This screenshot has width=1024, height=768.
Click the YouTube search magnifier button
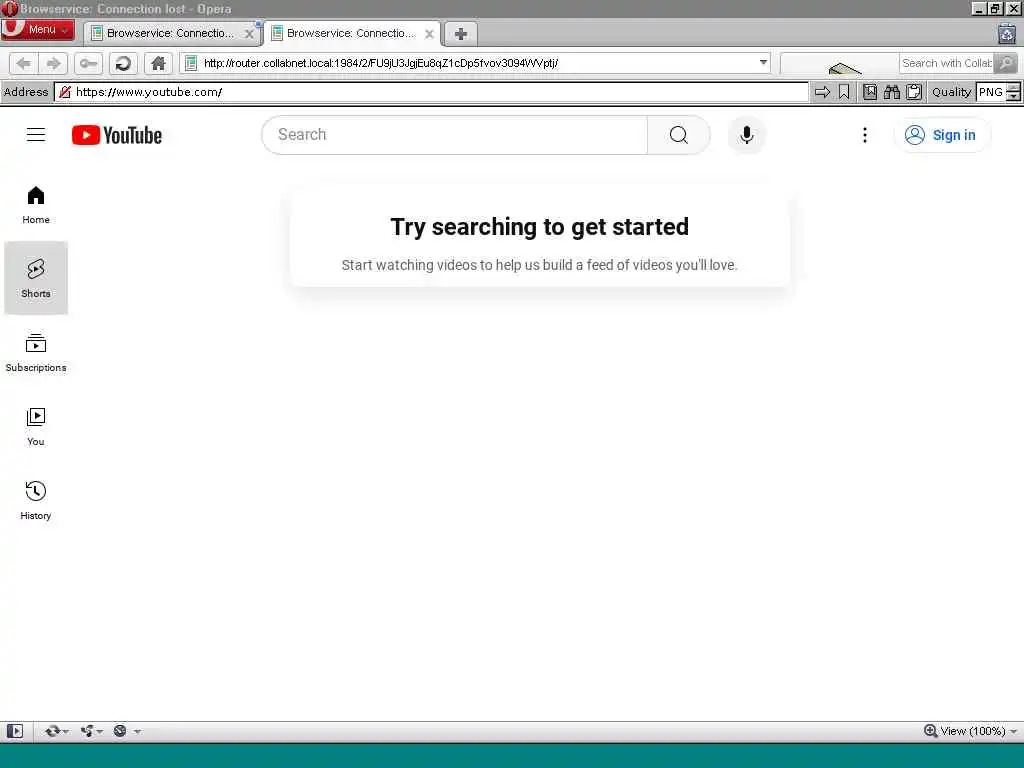(679, 135)
